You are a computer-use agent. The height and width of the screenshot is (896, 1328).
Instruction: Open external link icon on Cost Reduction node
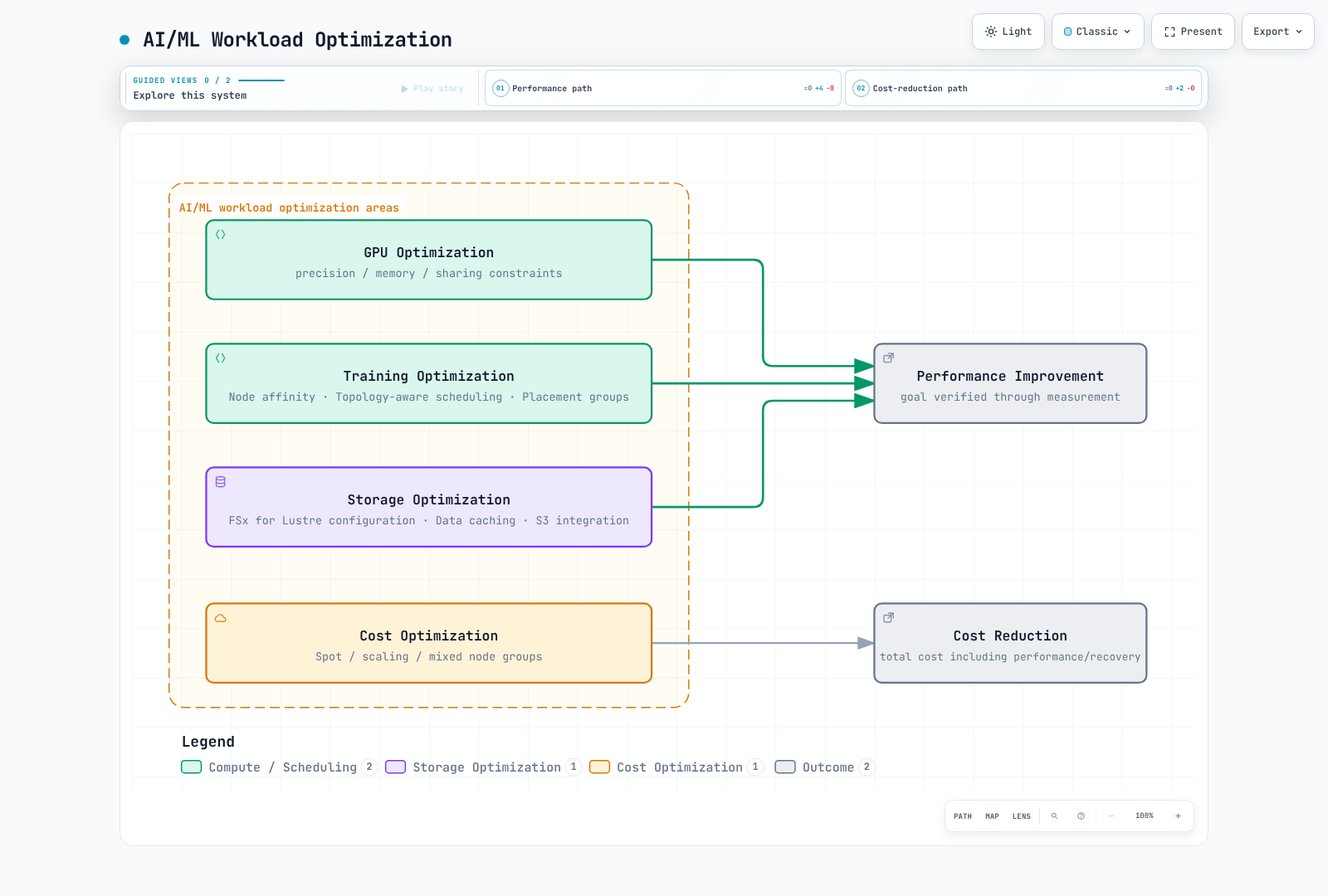(x=888, y=618)
